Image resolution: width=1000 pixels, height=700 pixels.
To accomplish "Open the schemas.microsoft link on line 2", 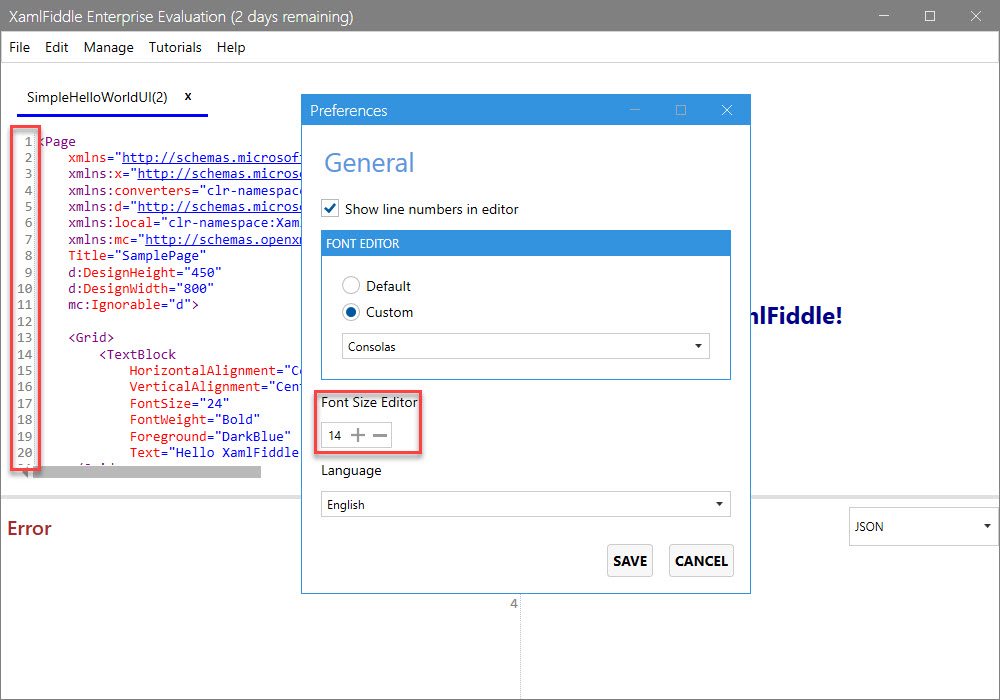I will (x=211, y=157).
